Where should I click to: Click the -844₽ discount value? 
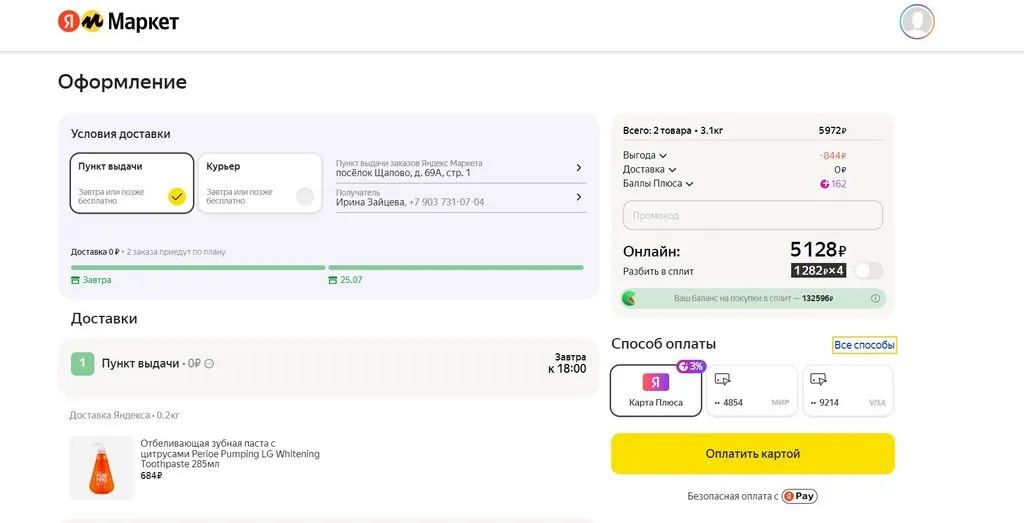click(833, 155)
